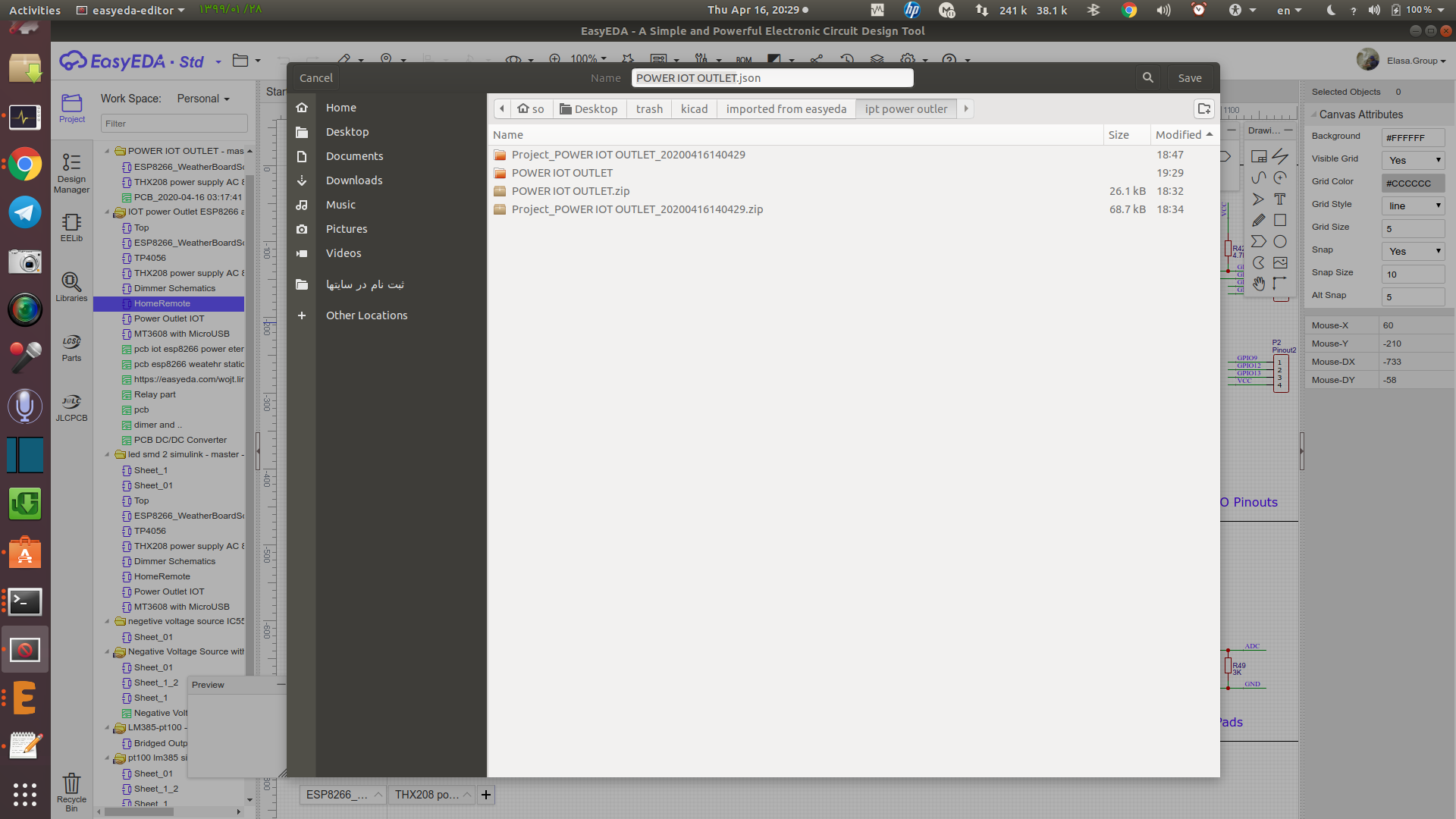Collapse the led smd 2 simulink project

(x=107, y=454)
